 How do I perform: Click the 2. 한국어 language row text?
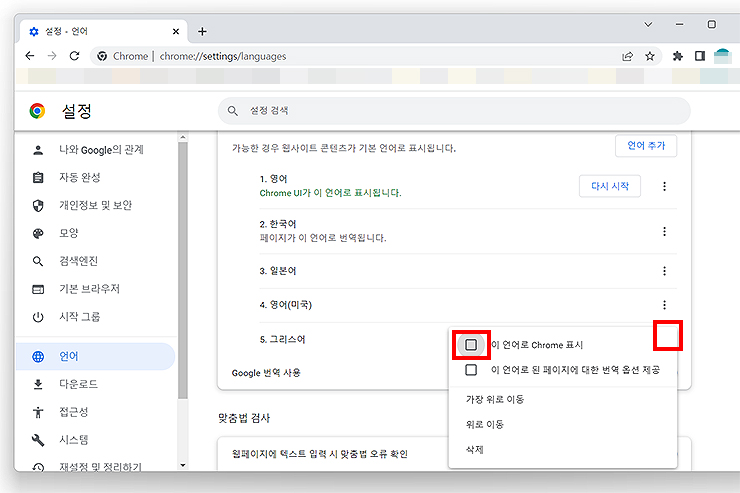278,224
